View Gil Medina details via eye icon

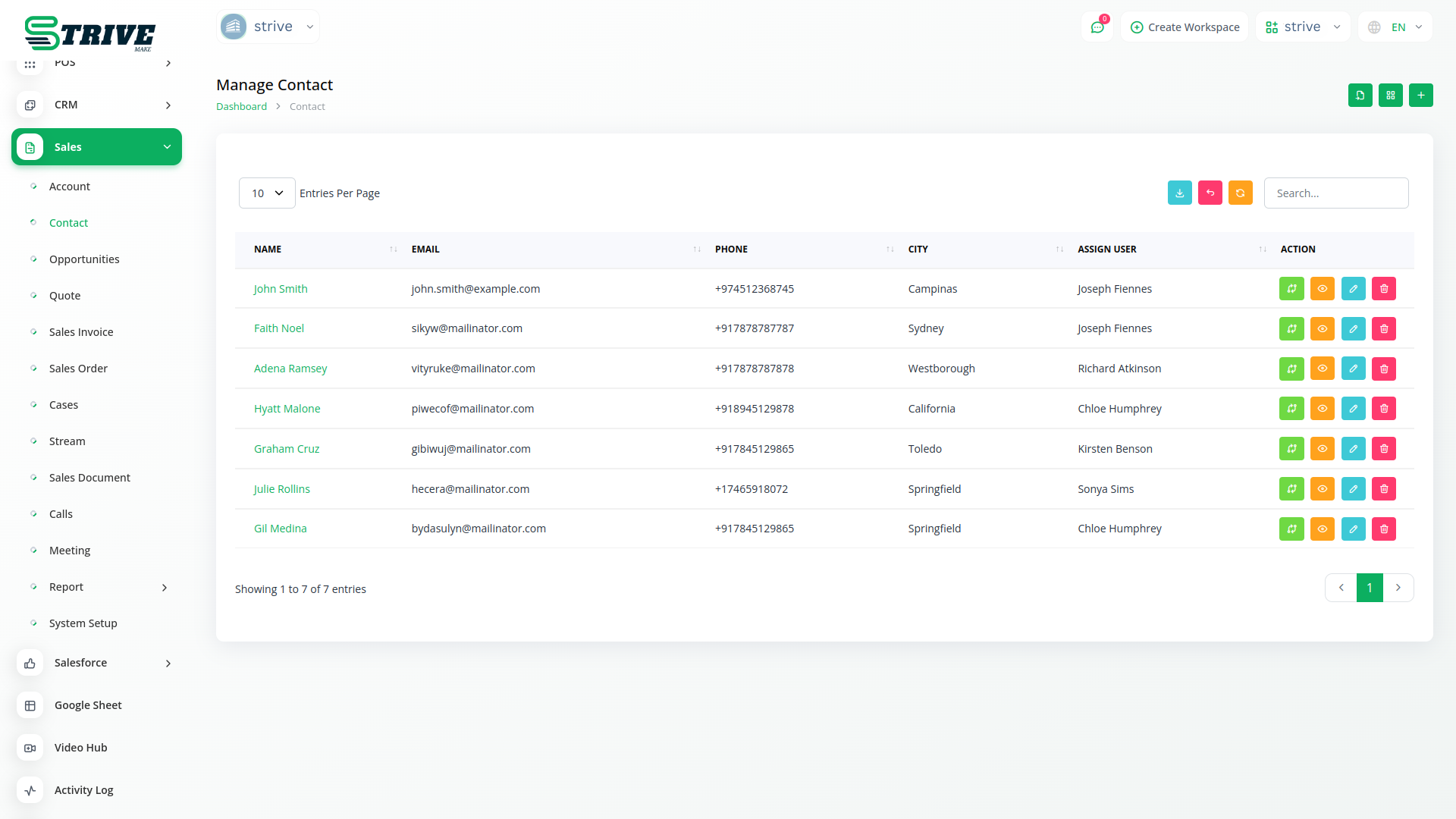(1322, 529)
